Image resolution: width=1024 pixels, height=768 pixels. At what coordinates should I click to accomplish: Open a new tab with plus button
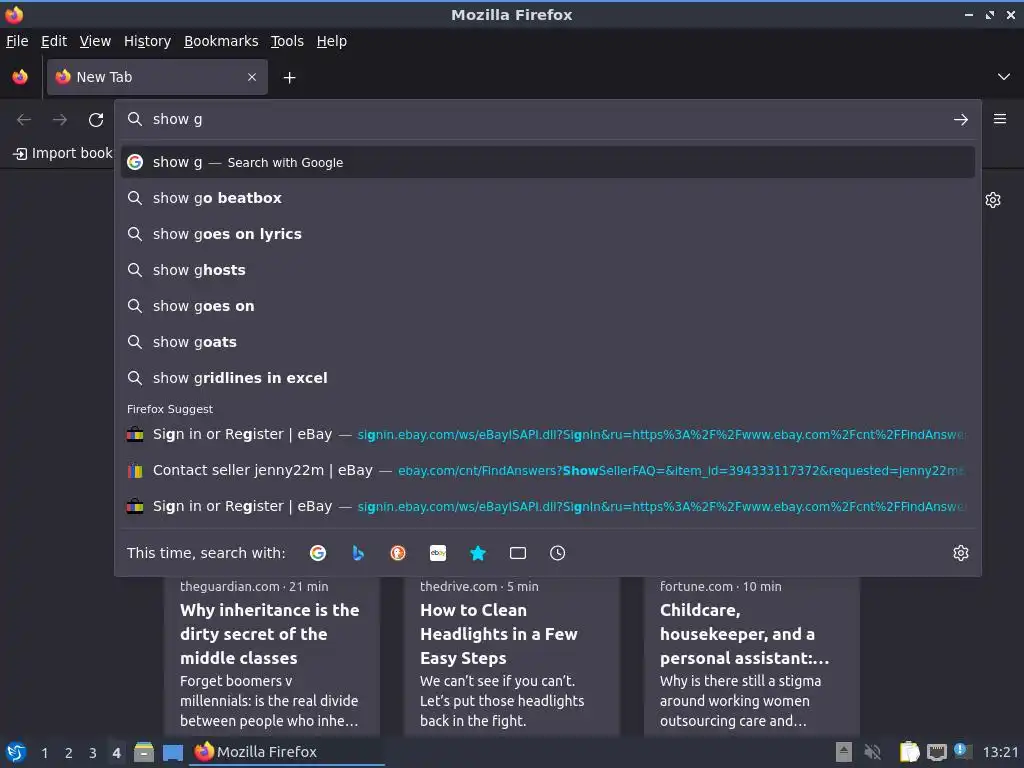(x=289, y=78)
